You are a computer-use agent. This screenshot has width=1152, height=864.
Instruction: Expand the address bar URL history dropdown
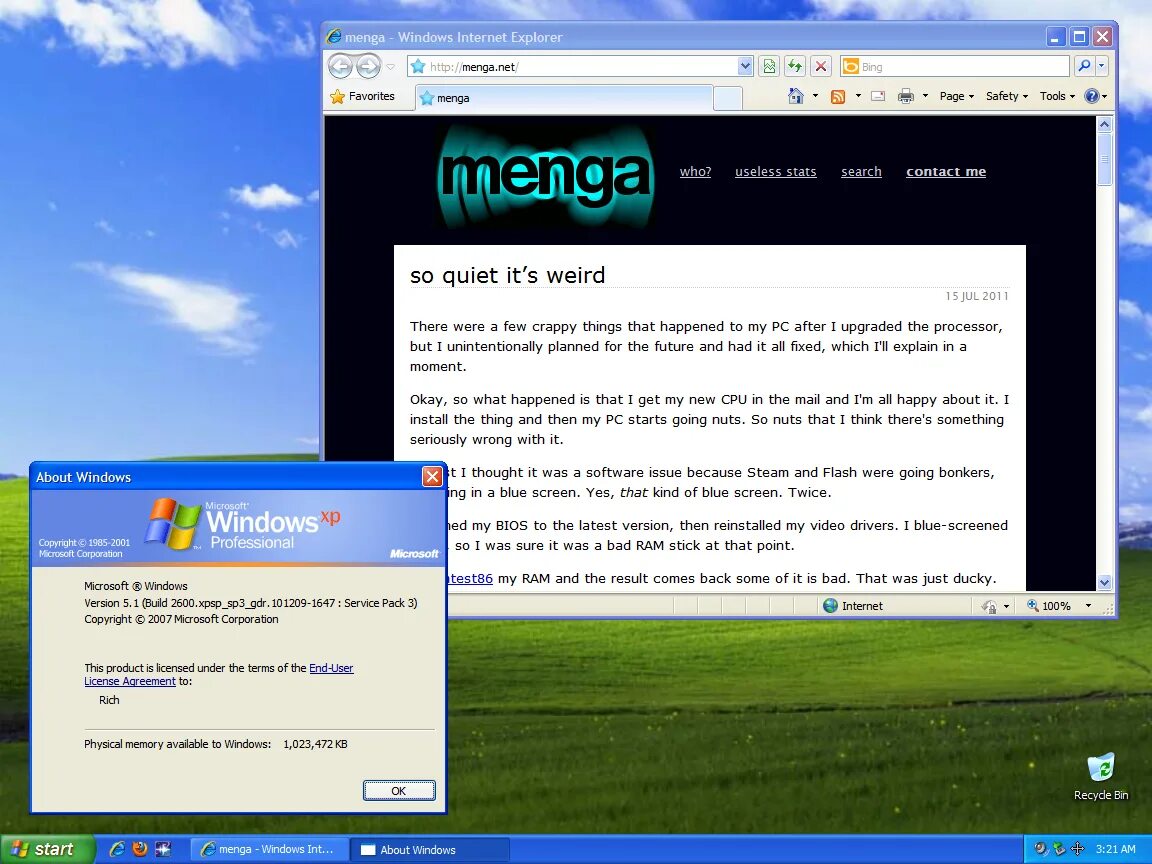(x=745, y=67)
